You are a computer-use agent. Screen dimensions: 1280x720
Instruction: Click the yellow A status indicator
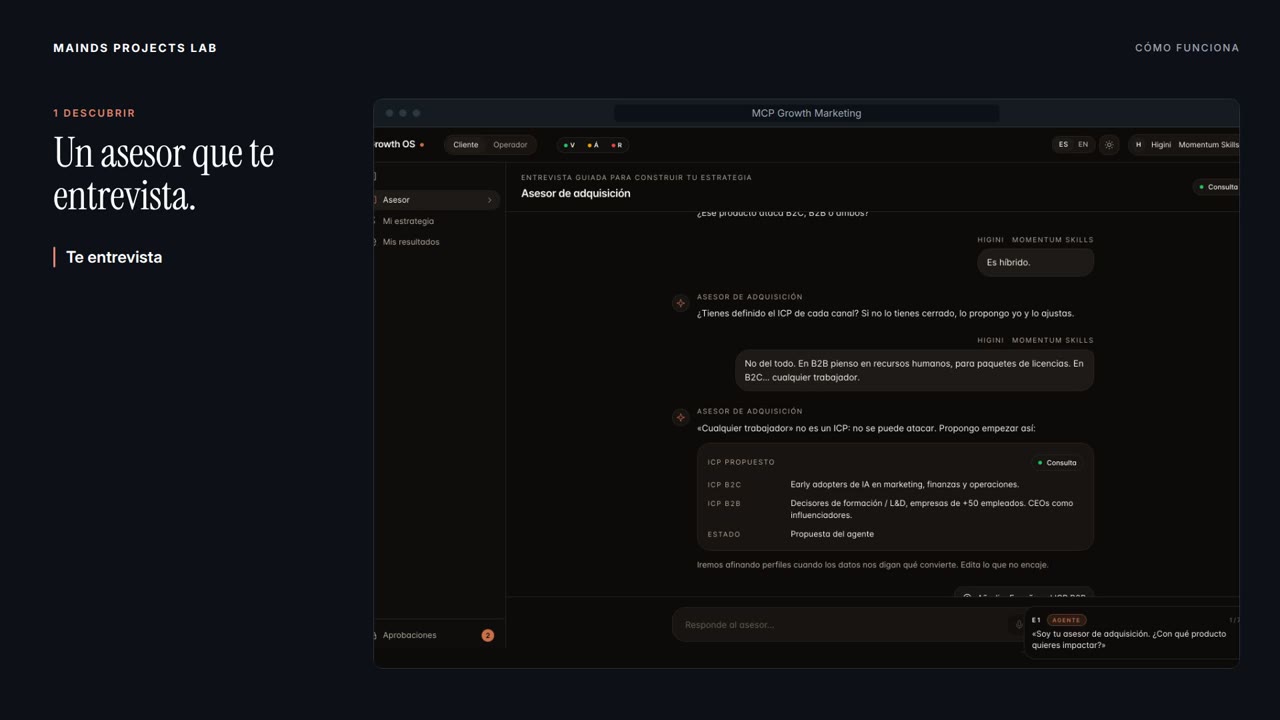593,145
